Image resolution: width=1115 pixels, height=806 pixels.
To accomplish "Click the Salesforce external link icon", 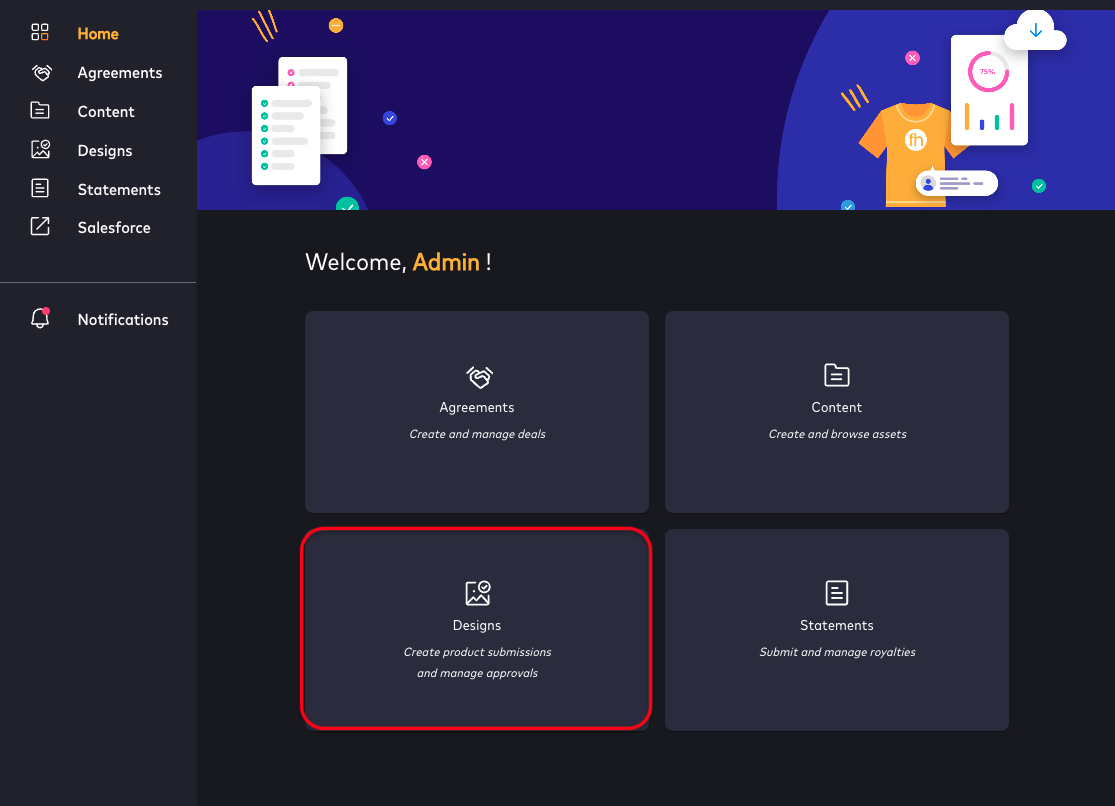I will 40,226.
